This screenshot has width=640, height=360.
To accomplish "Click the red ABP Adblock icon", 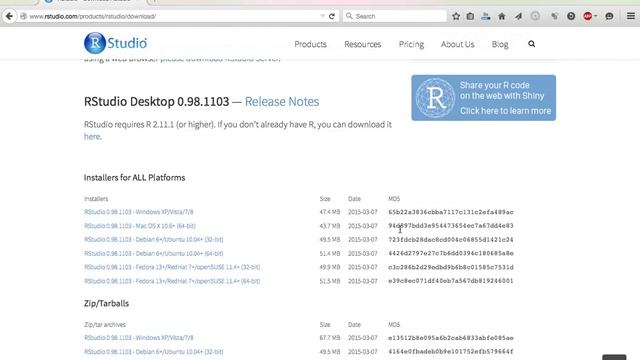I will [x=587, y=16].
